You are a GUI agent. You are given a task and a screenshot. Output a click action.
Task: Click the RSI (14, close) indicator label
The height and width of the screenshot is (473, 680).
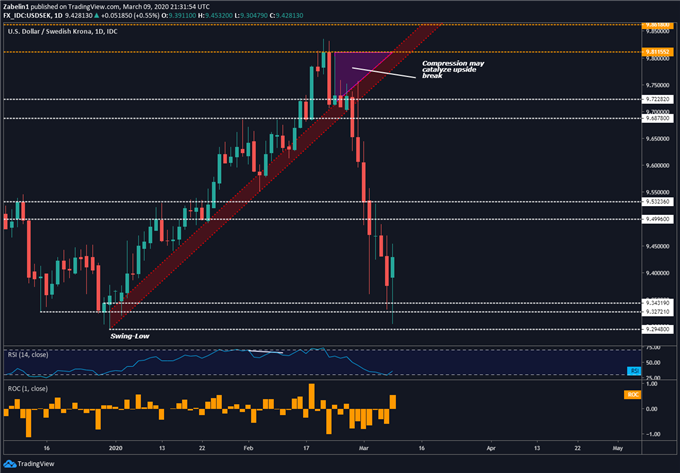(x=28, y=355)
